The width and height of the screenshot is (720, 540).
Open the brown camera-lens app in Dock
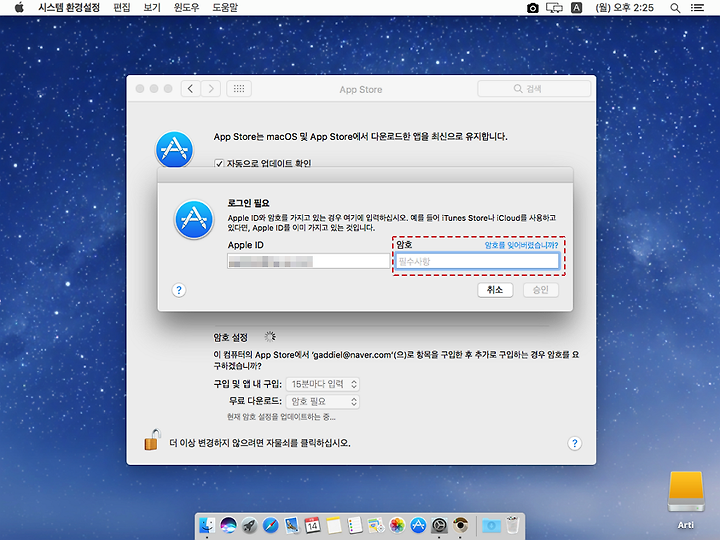point(460,525)
